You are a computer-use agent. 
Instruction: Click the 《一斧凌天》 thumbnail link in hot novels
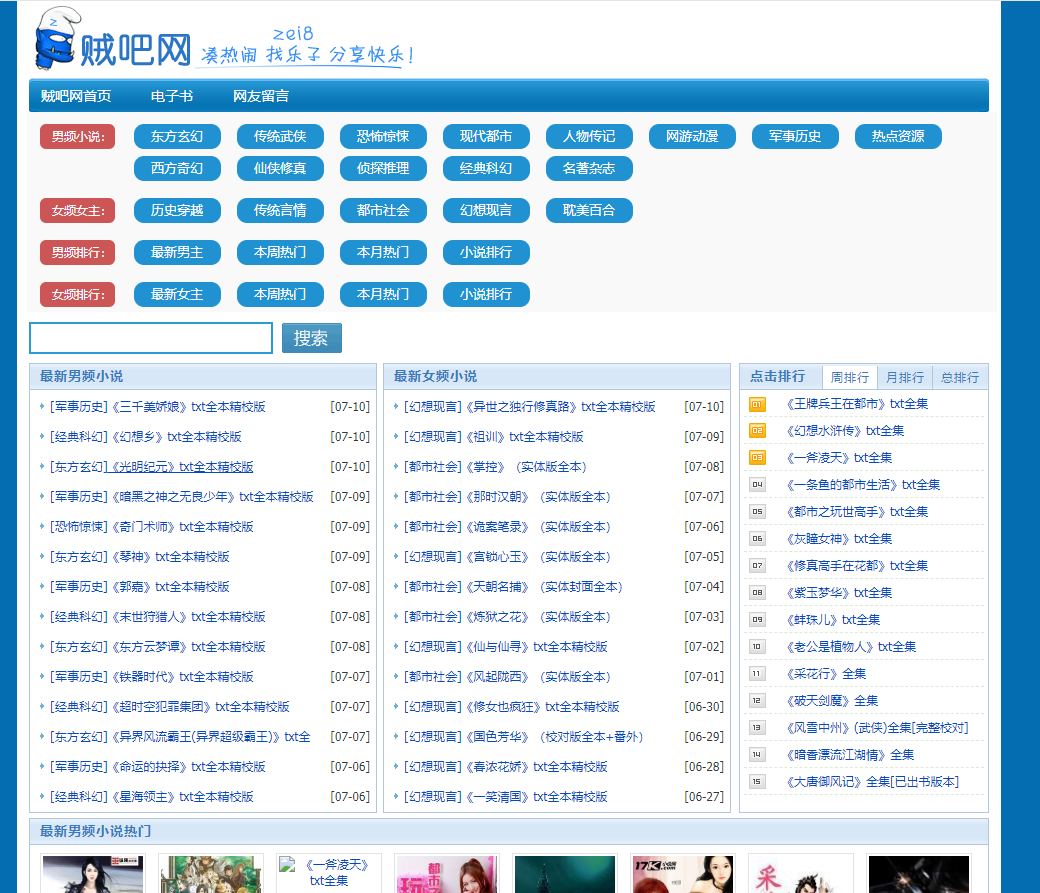coord(329,872)
